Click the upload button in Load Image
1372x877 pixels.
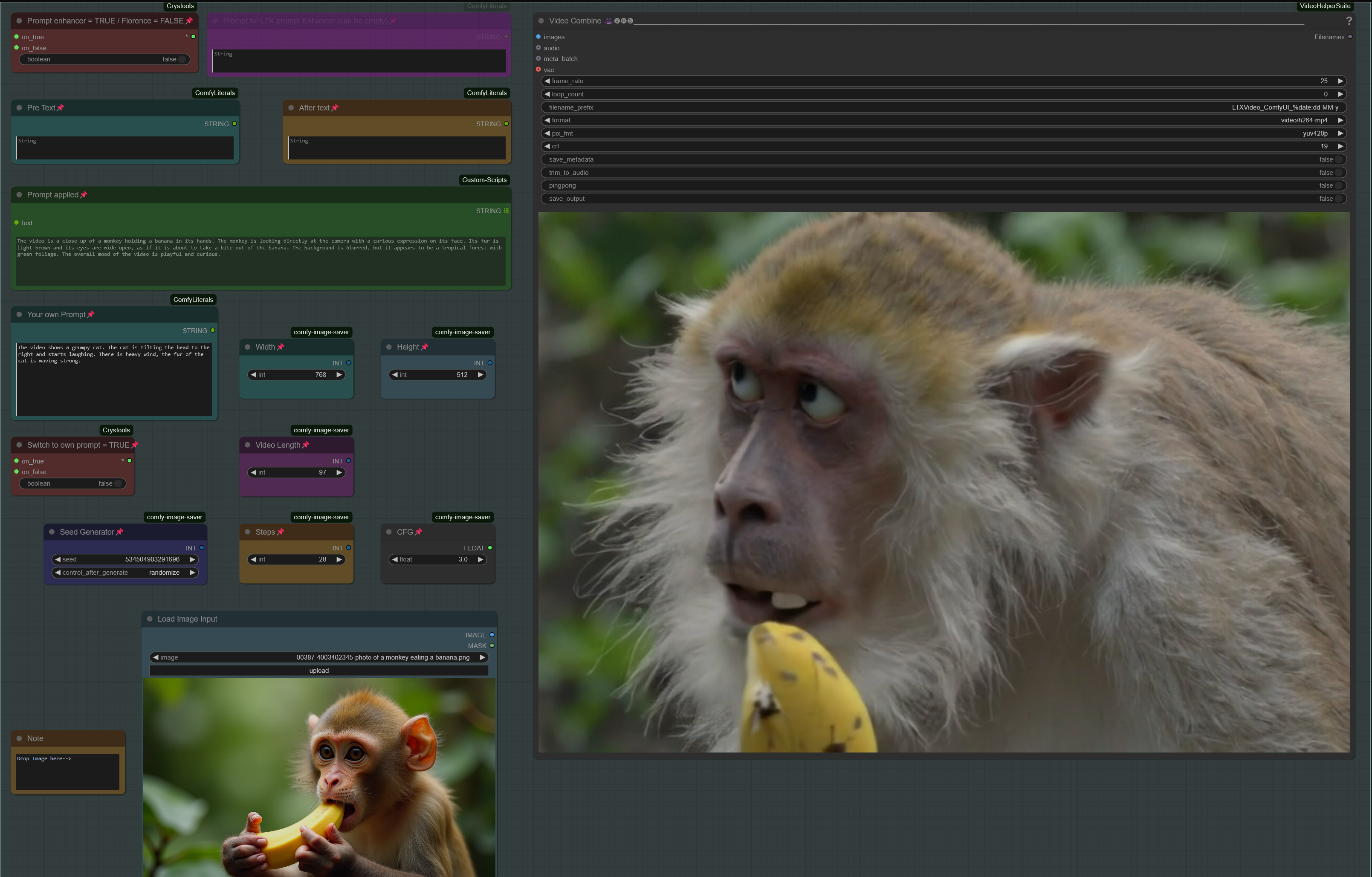tap(319, 671)
